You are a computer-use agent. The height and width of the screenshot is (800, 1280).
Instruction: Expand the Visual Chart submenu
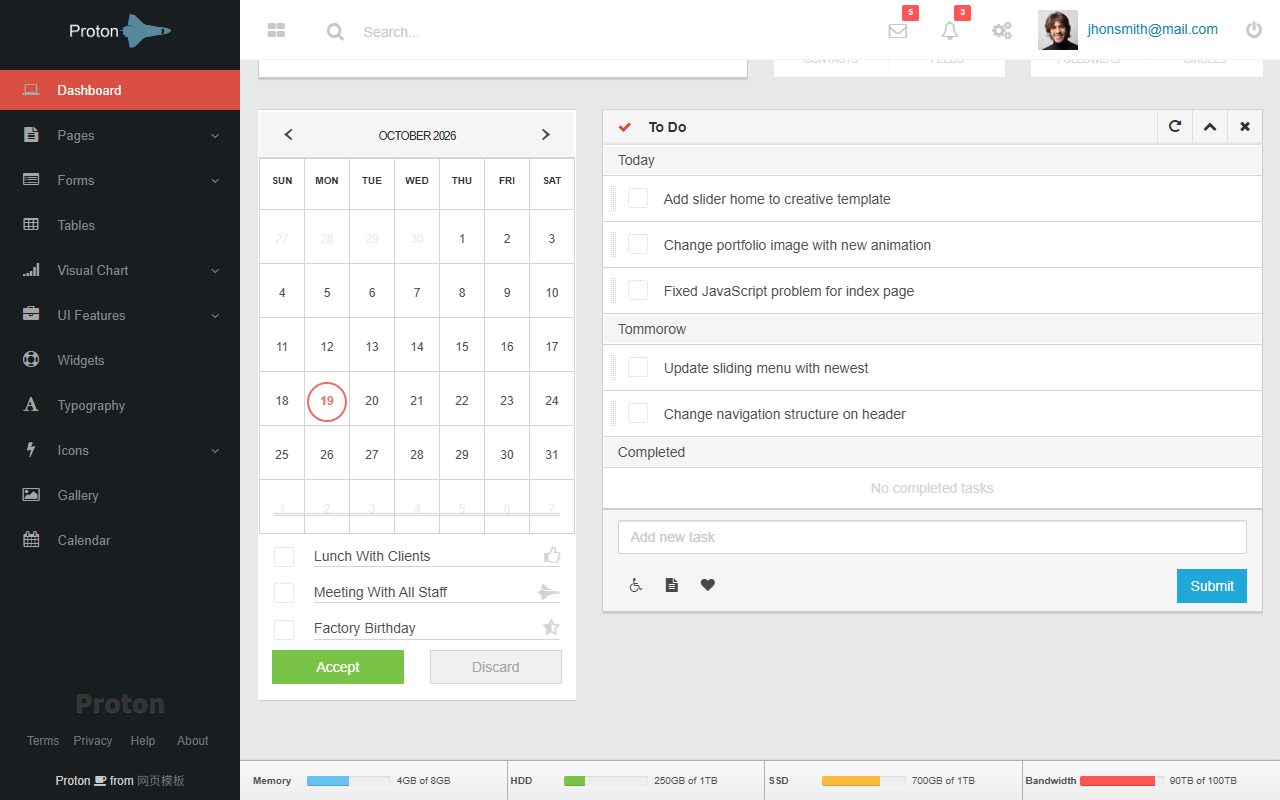120,270
